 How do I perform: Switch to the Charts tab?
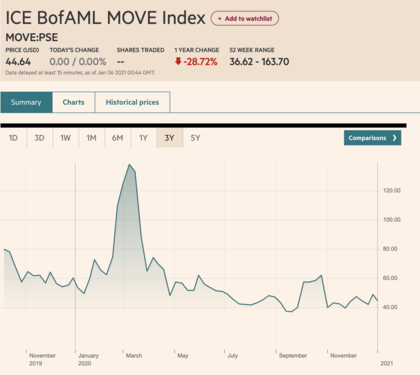[73, 102]
